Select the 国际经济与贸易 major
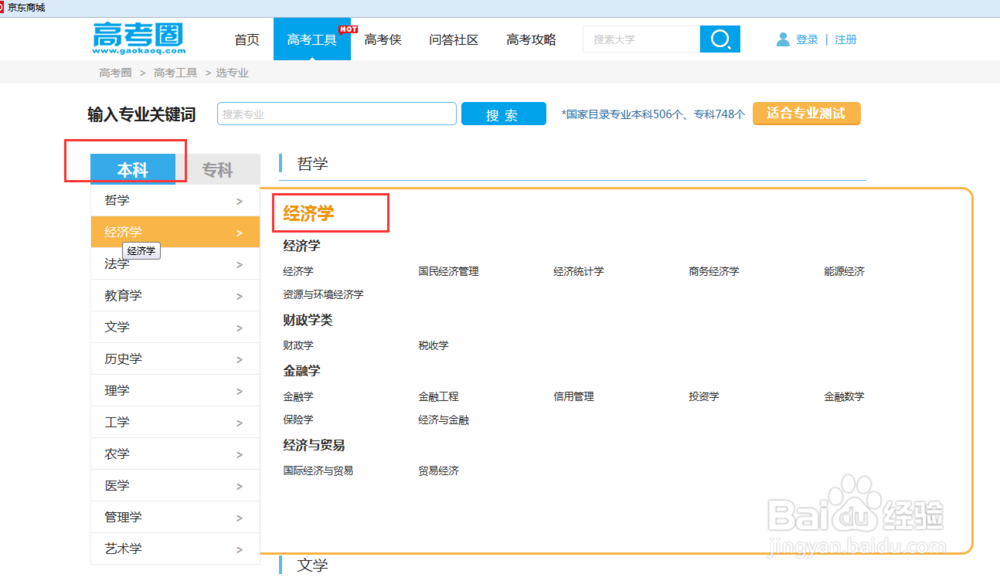The width and height of the screenshot is (1000, 581). click(320, 470)
